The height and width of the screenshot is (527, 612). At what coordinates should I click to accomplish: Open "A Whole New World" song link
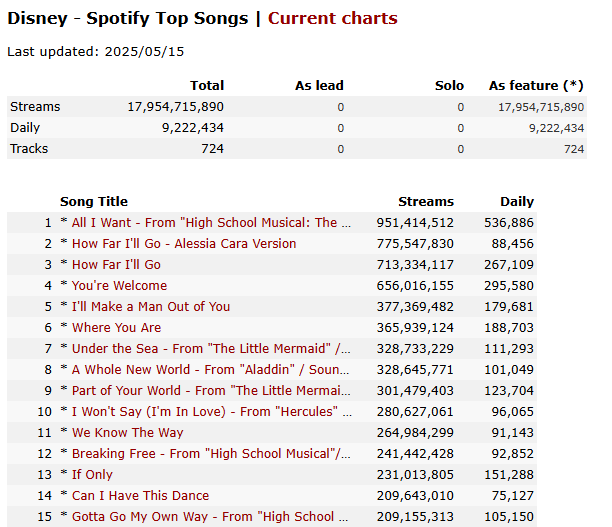click(211, 370)
